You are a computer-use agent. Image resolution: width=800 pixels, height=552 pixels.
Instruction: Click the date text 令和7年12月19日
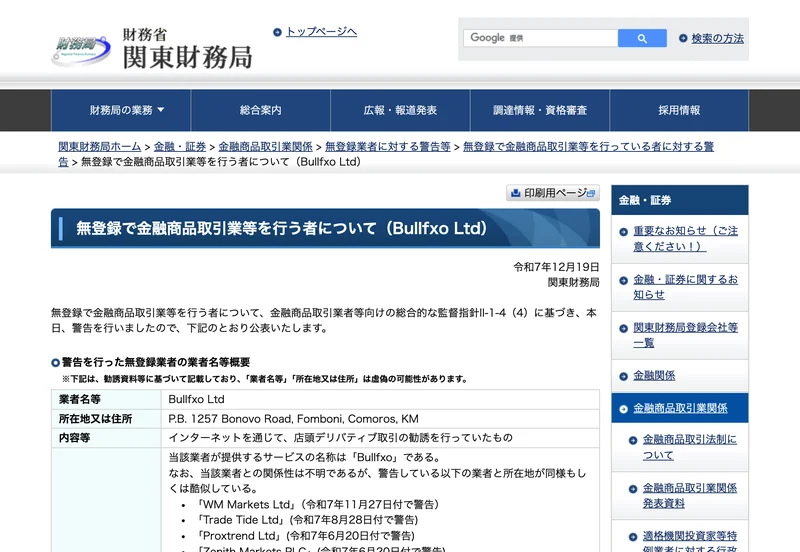point(556,267)
